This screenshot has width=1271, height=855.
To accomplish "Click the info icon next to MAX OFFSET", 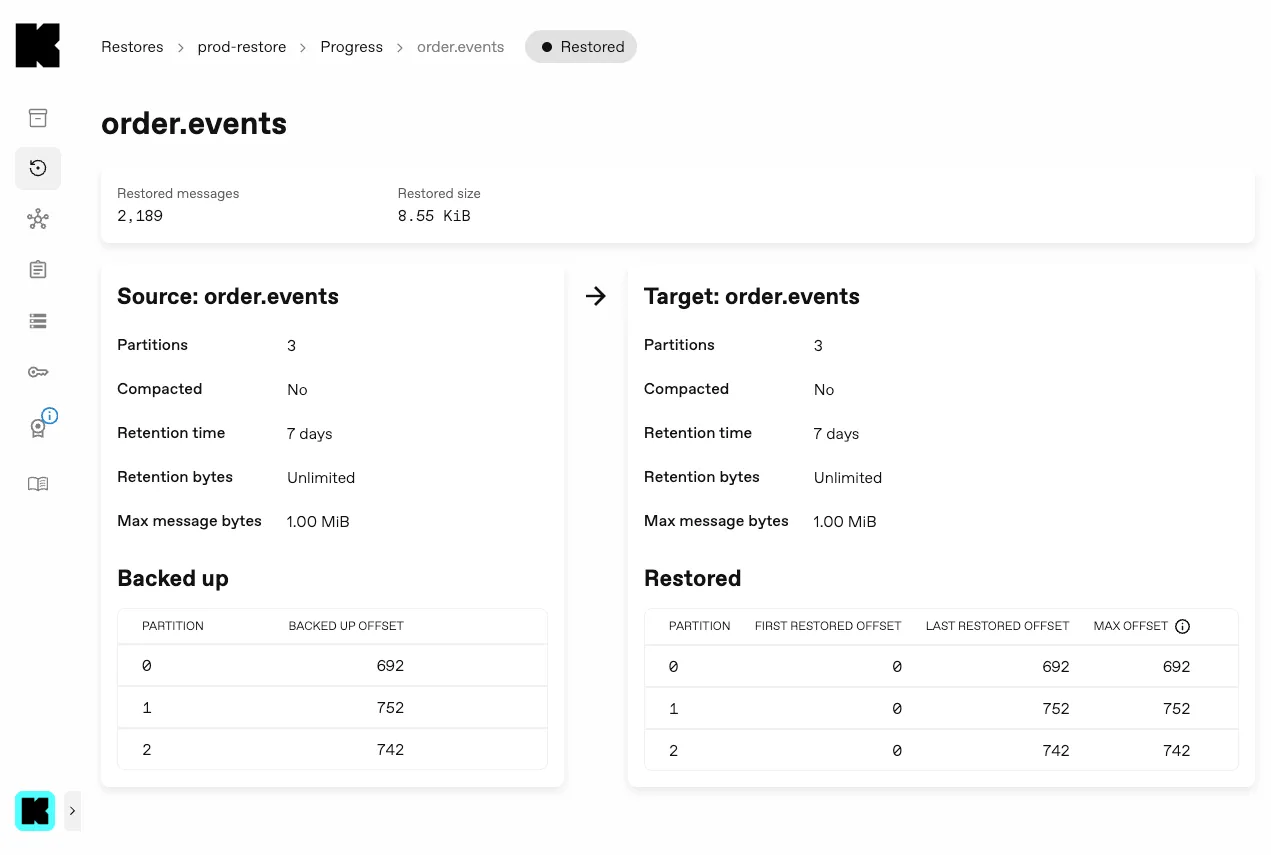I will point(1182,626).
